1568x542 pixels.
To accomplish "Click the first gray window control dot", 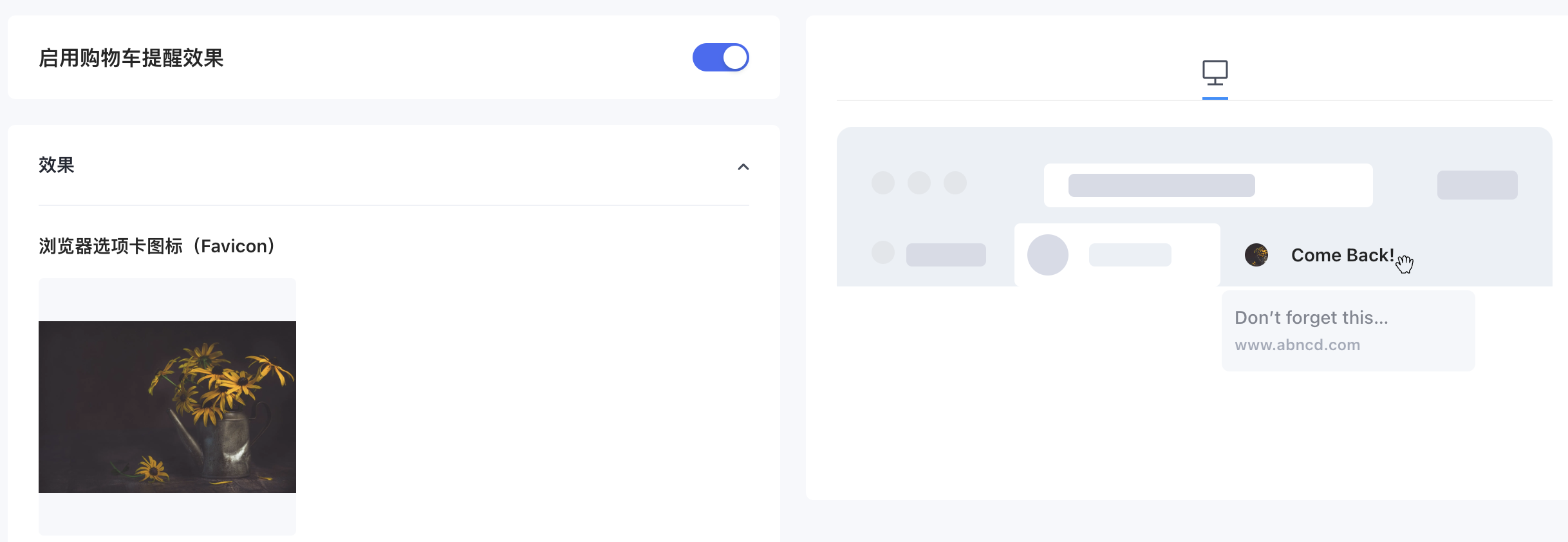I will tap(883, 183).
